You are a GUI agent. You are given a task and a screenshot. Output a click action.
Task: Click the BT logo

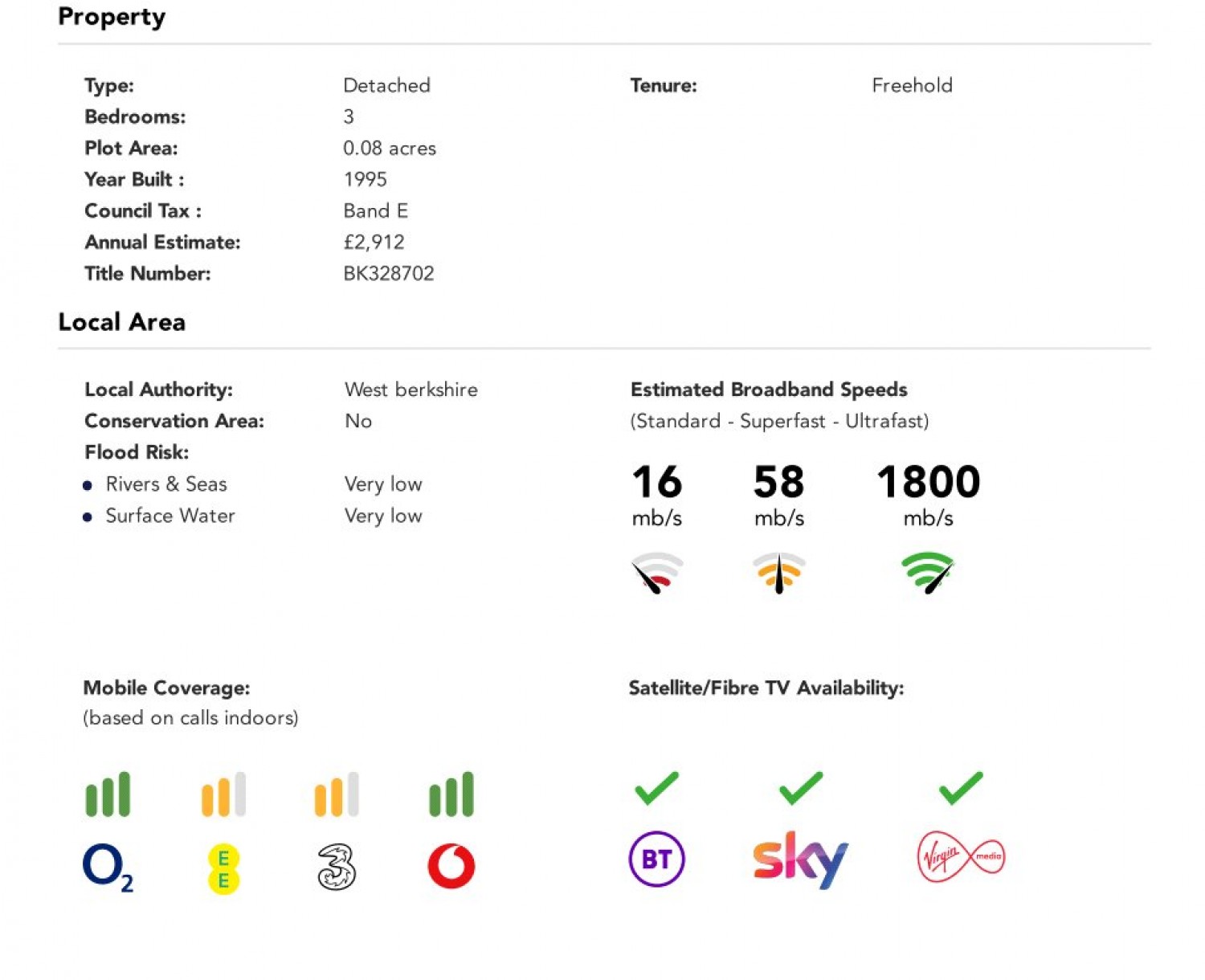tap(656, 859)
